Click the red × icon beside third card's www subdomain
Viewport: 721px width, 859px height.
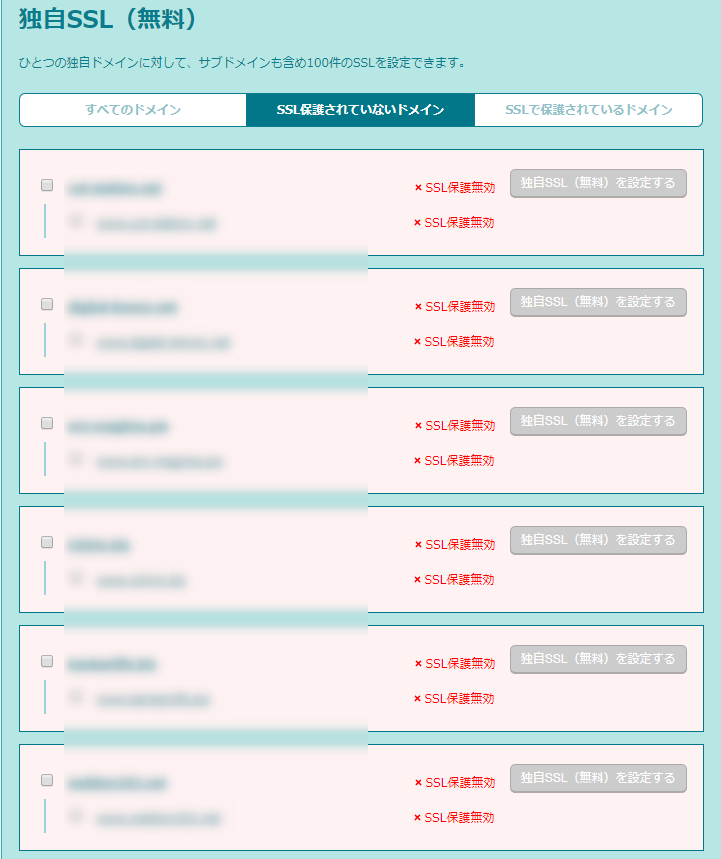click(418, 461)
